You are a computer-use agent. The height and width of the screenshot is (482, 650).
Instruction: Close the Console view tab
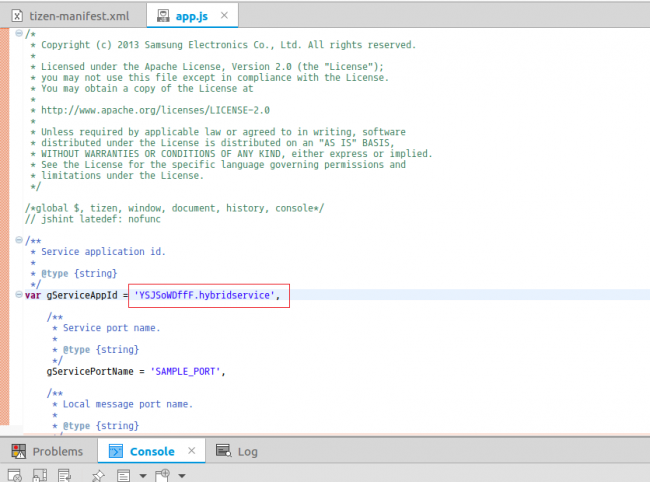(189, 451)
